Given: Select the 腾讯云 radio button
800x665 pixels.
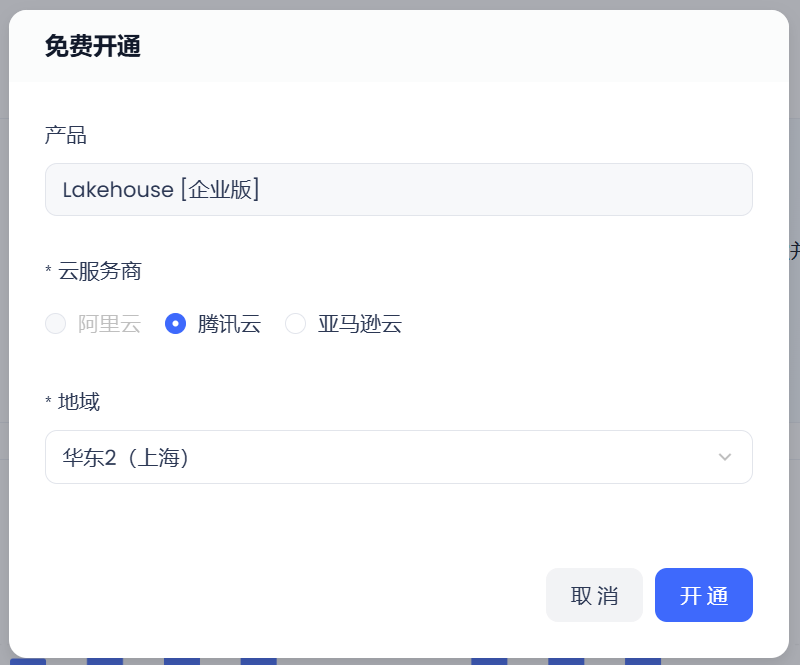Looking at the screenshot, I should pyautogui.click(x=175, y=324).
